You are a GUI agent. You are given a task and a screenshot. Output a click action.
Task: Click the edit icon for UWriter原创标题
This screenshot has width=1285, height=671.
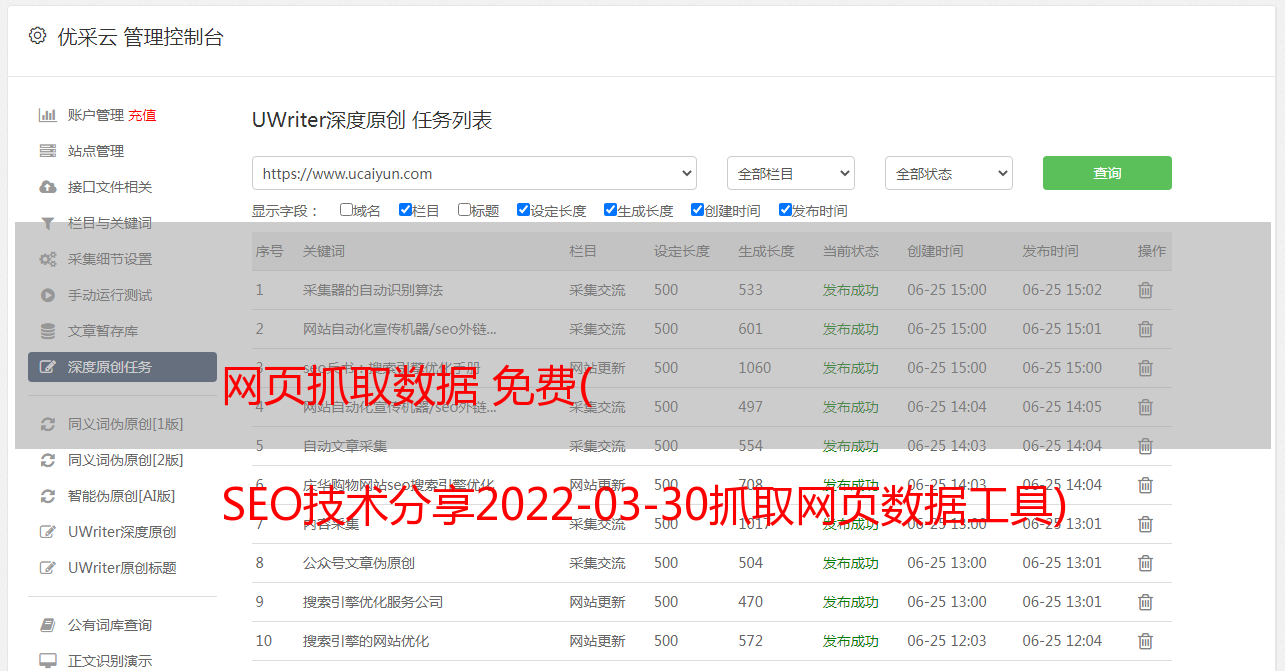(47, 568)
